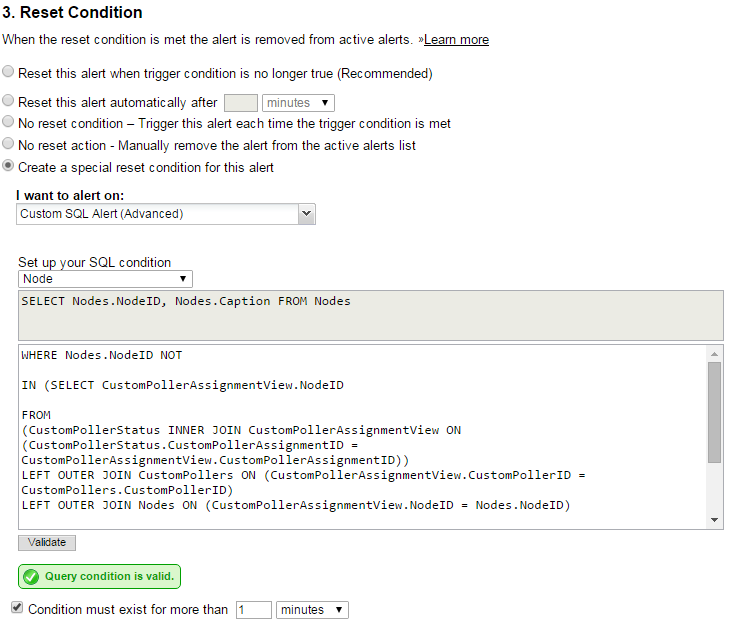Select 'Reset this alert automatically after' radio
The width and height of the screenshot is (736, 629).
pyautogui.click(x=8, y=100)
